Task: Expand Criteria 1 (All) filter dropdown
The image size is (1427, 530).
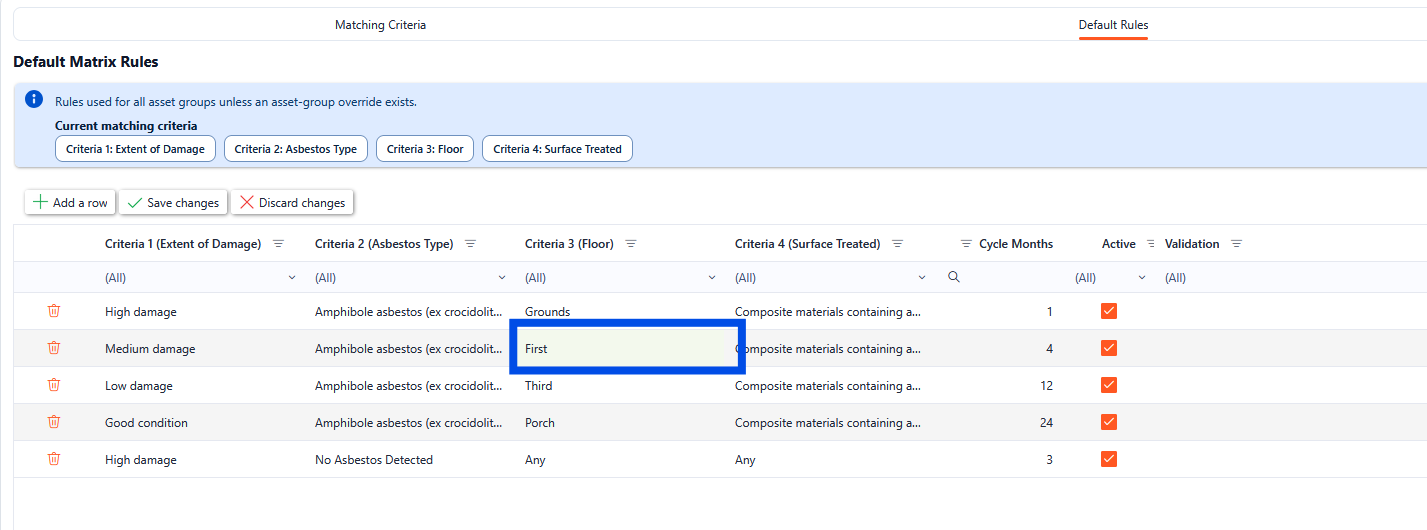Action: point(292,278)
